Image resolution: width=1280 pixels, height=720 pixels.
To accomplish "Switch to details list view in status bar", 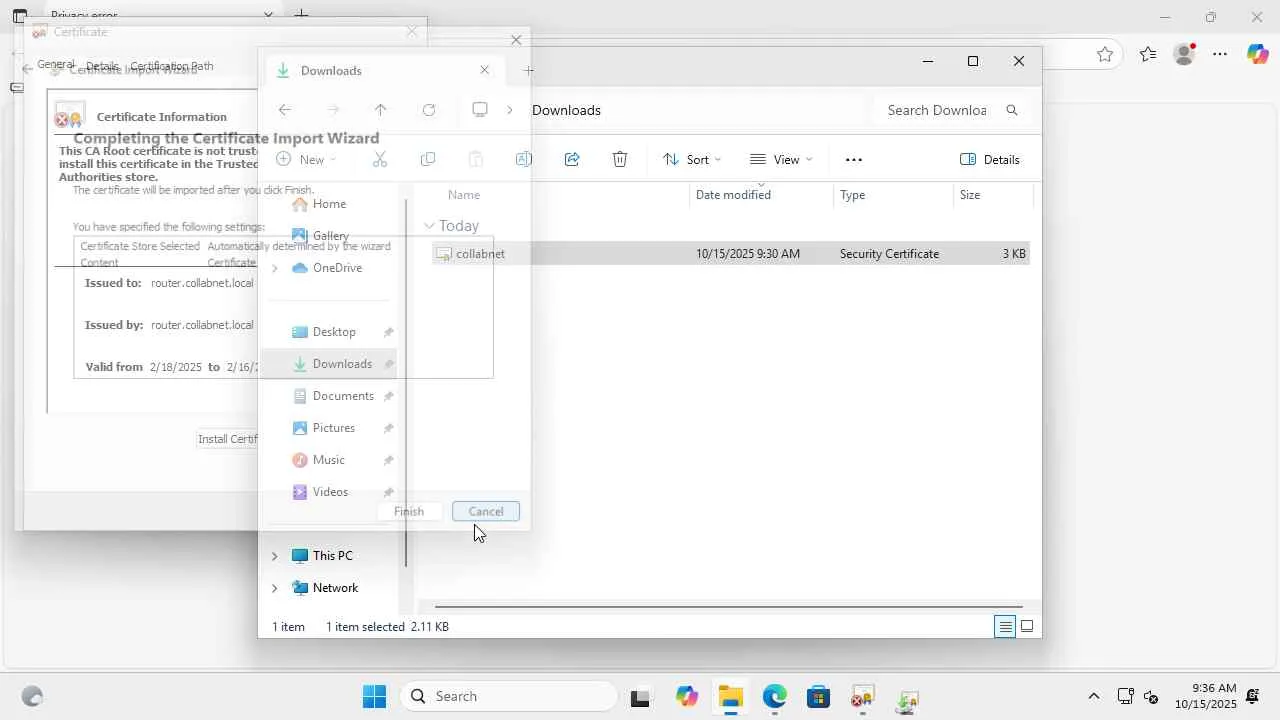I will (x=1005, y=627).
